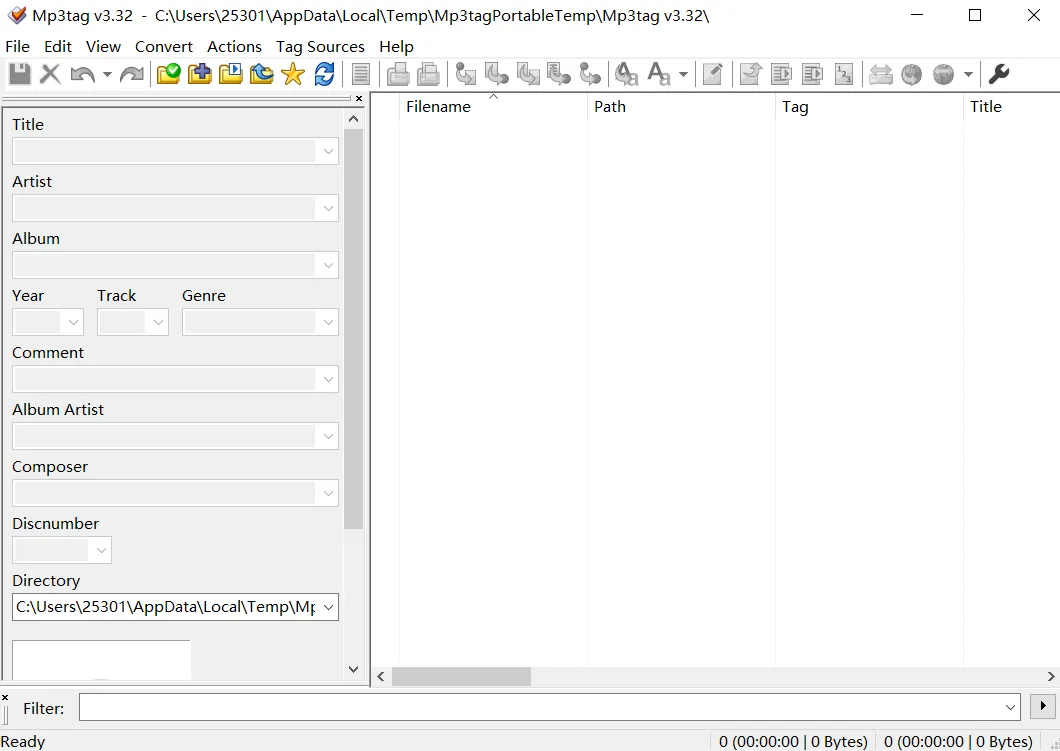Click the Actions icon with small letters
Image resolution: width=1060 pixels, height=751 pixels.
pos(627,74)
